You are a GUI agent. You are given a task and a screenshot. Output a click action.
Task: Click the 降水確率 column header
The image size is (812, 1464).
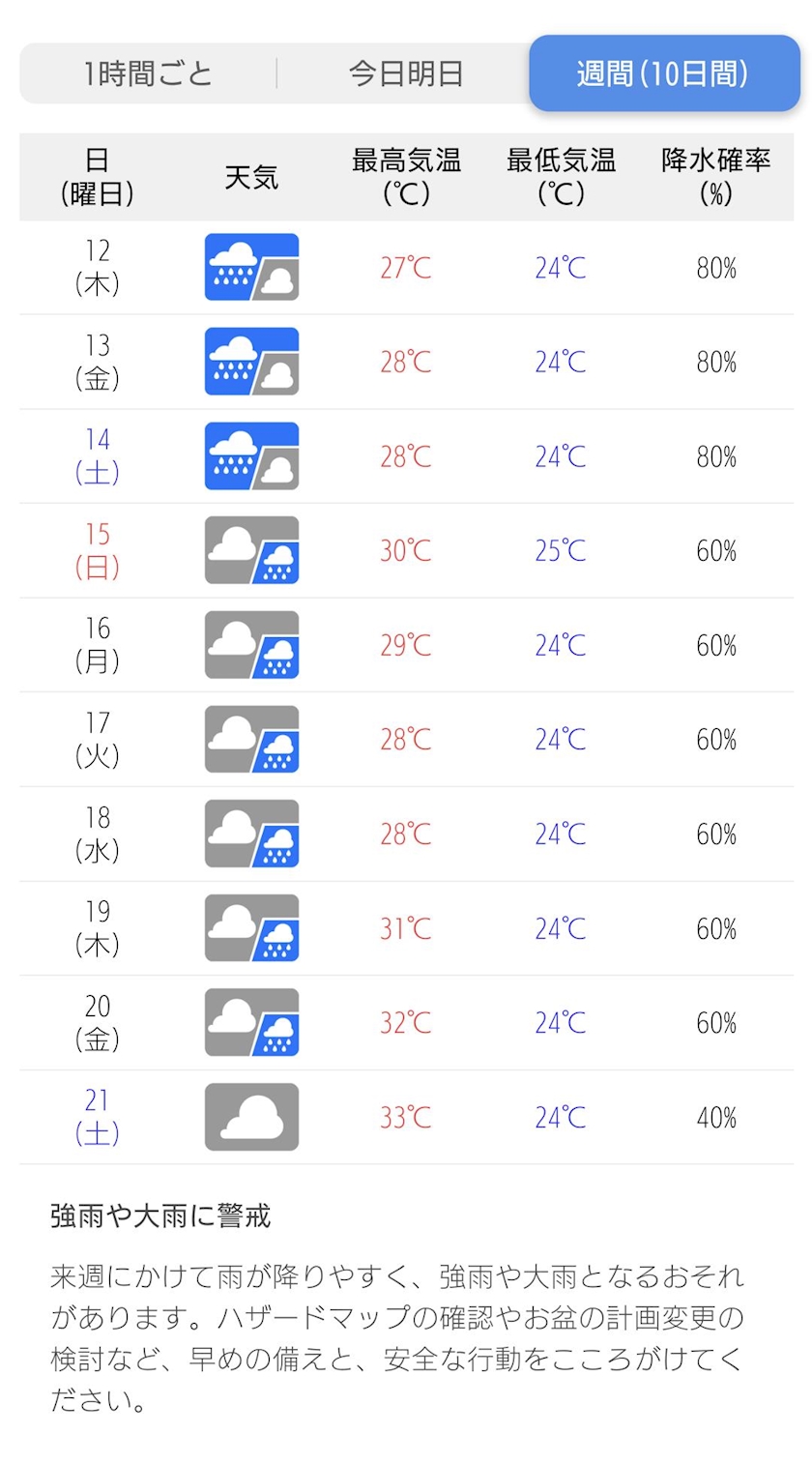[x=715, y=176]
